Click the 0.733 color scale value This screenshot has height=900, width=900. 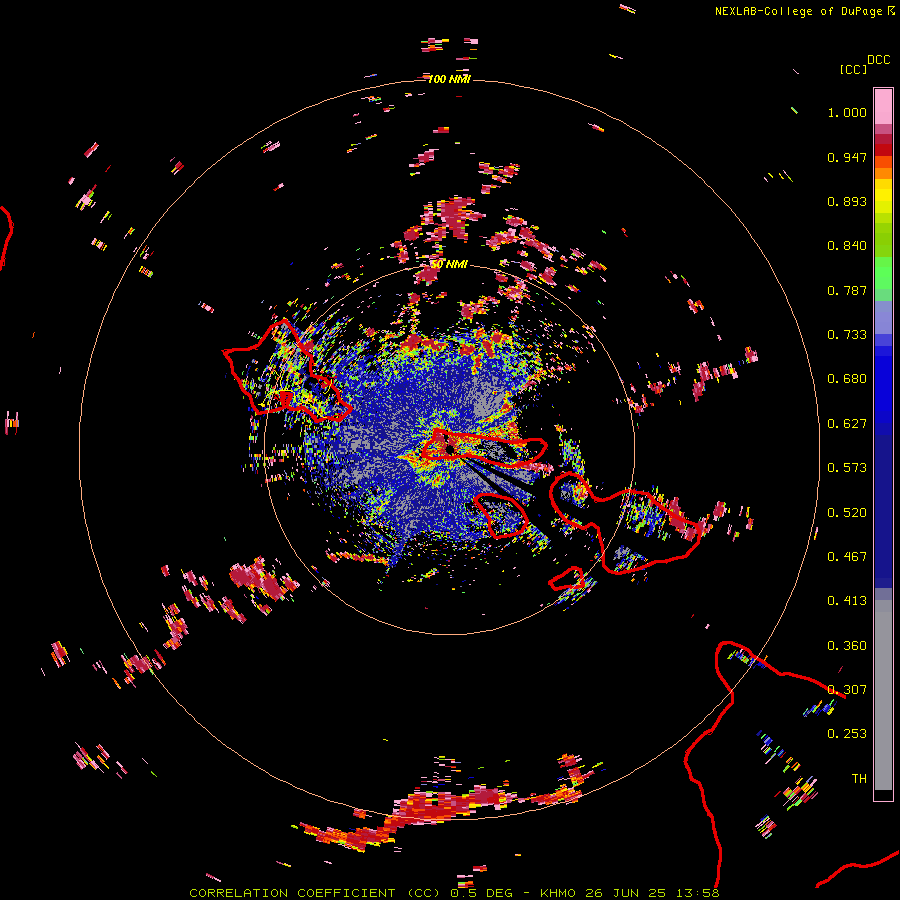[847, 335]
